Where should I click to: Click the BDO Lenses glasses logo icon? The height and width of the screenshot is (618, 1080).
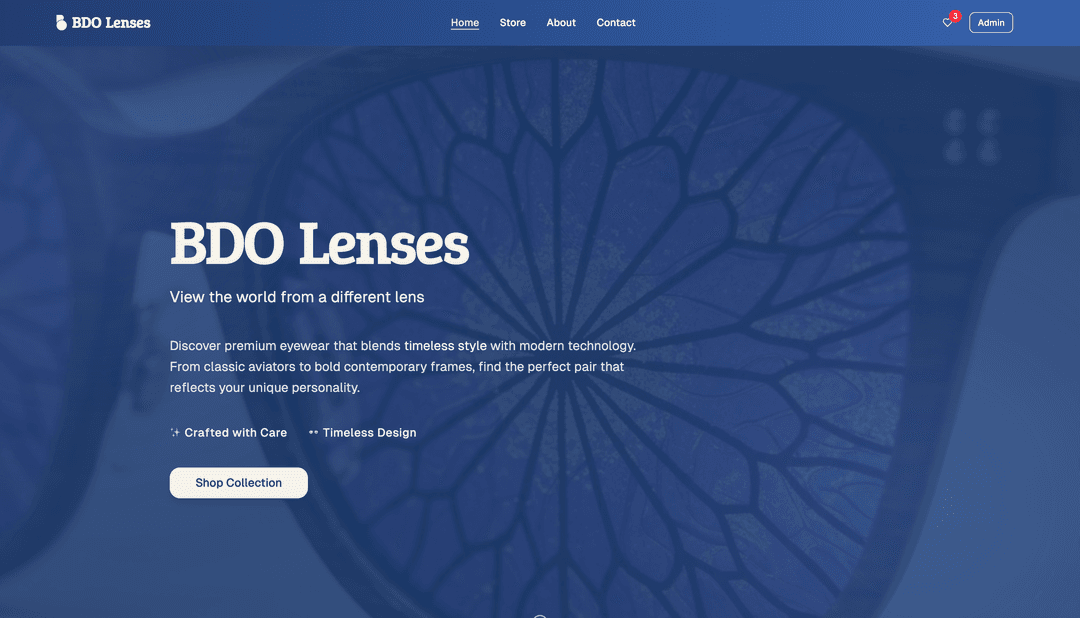60,21
